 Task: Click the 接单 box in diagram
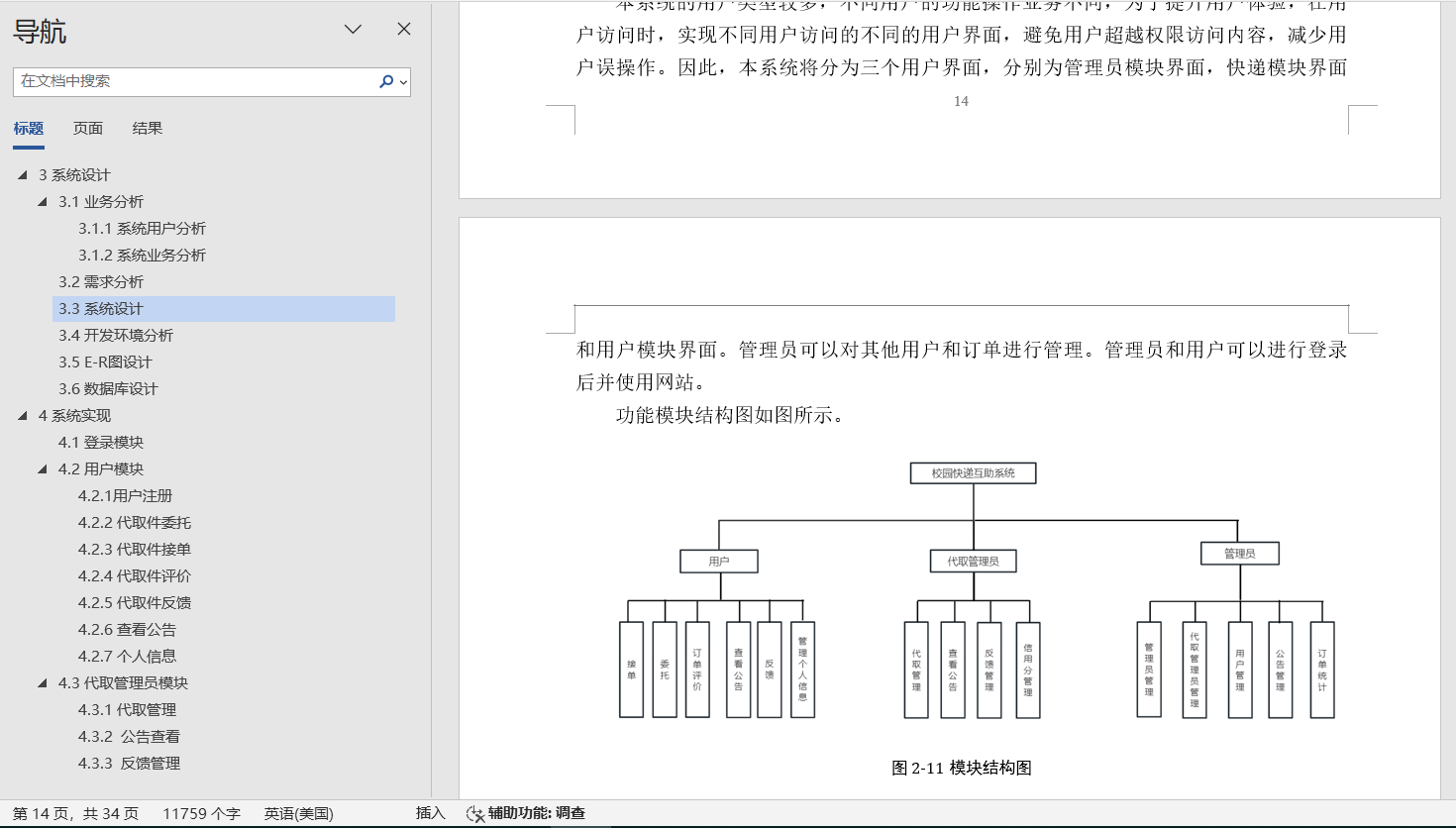click(x=631, y=671)
